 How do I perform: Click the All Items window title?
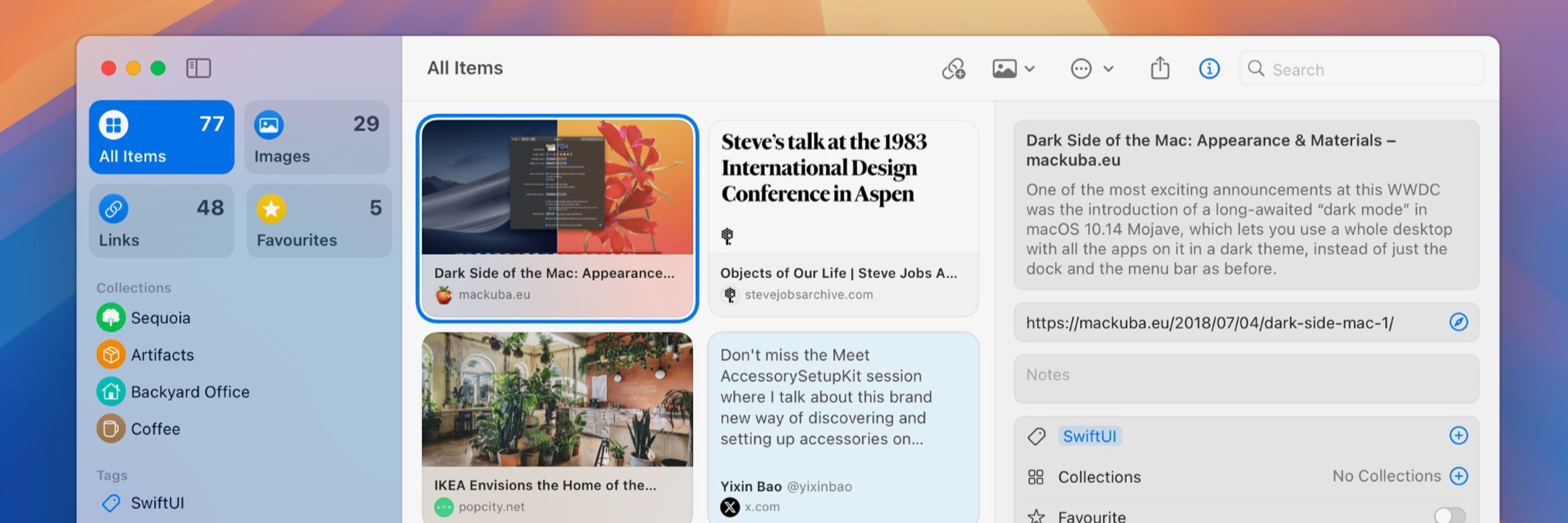[x=465, y=68]
